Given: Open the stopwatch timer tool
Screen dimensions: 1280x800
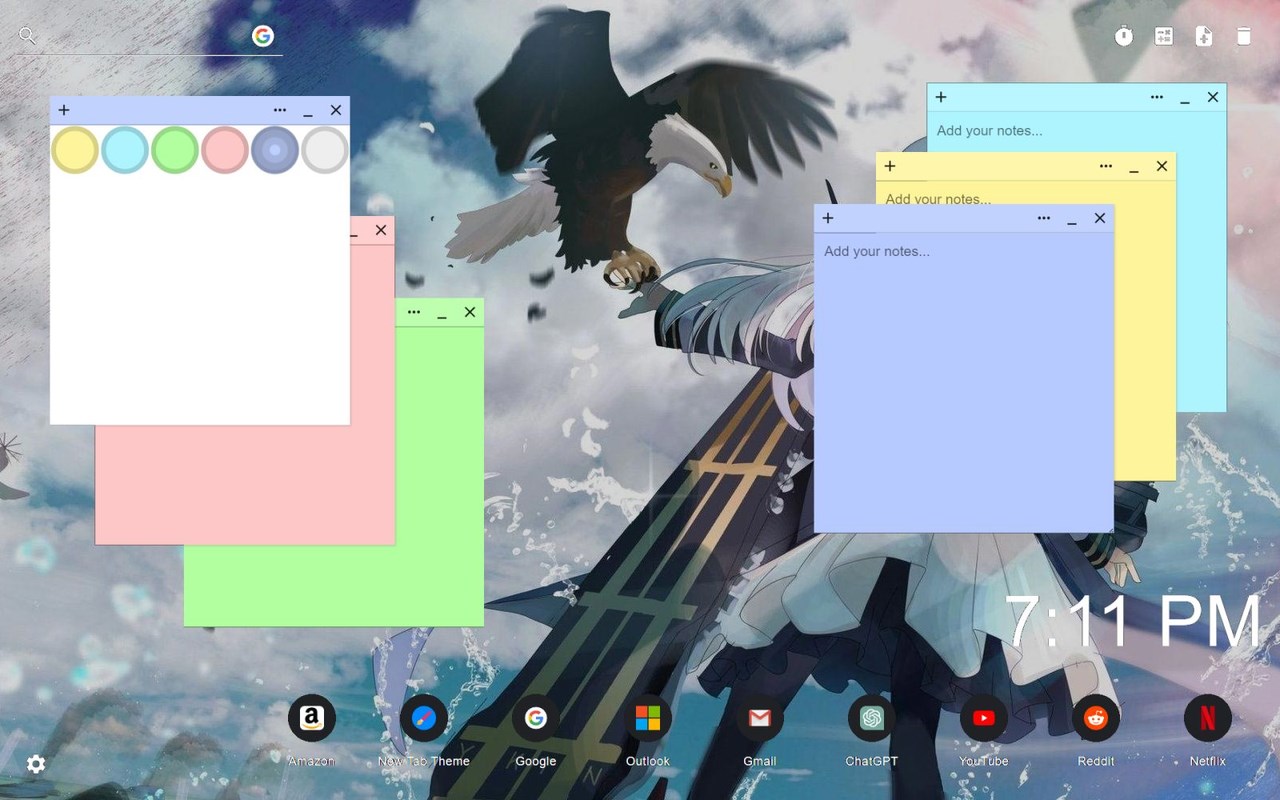Looking at the screenshot, I should tap(1124, 37).
